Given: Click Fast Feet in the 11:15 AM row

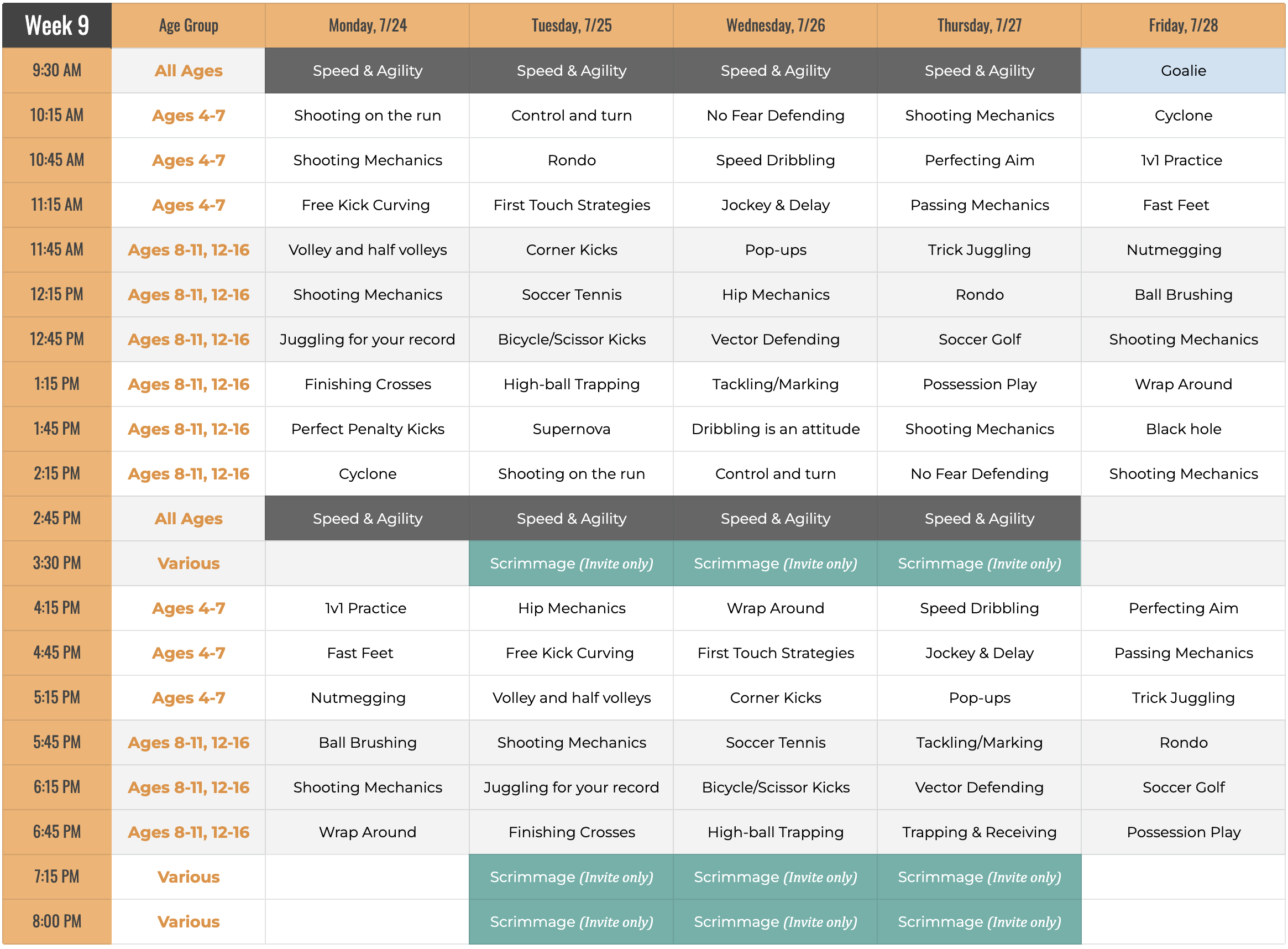Looking at the screenshot, I should [x=1183, y=205].
